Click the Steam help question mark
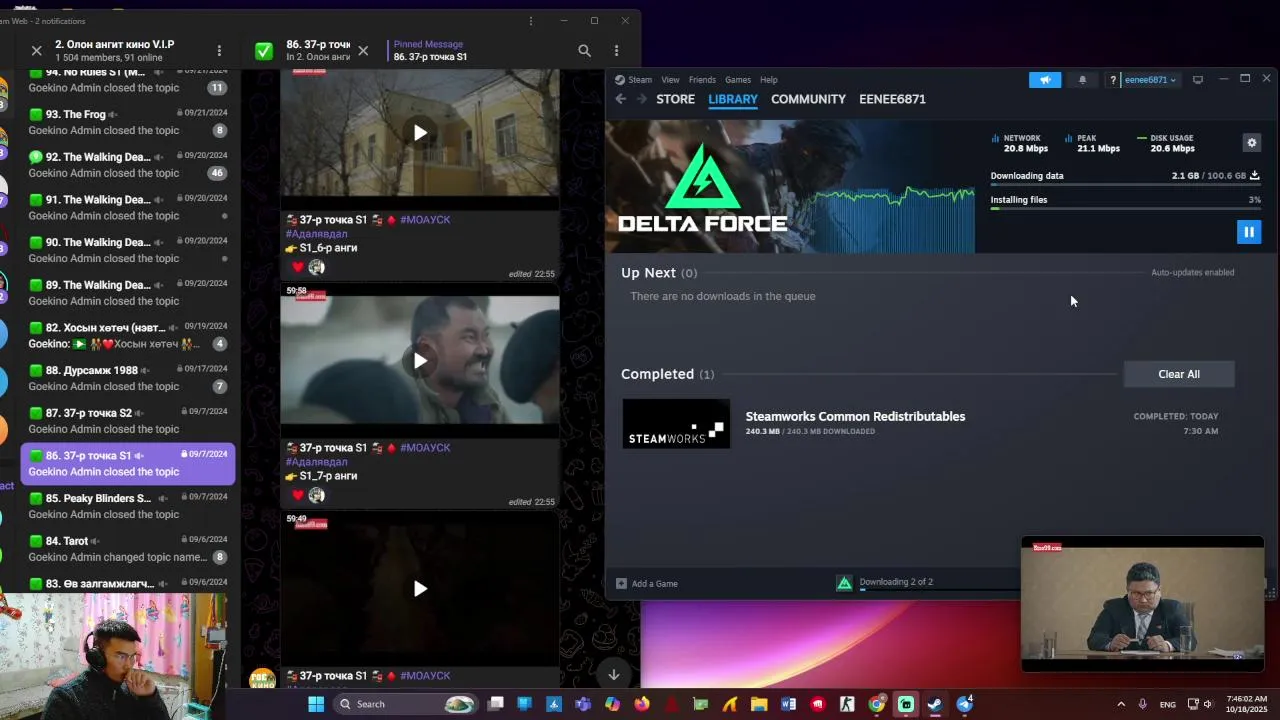 pos(1113,80)
